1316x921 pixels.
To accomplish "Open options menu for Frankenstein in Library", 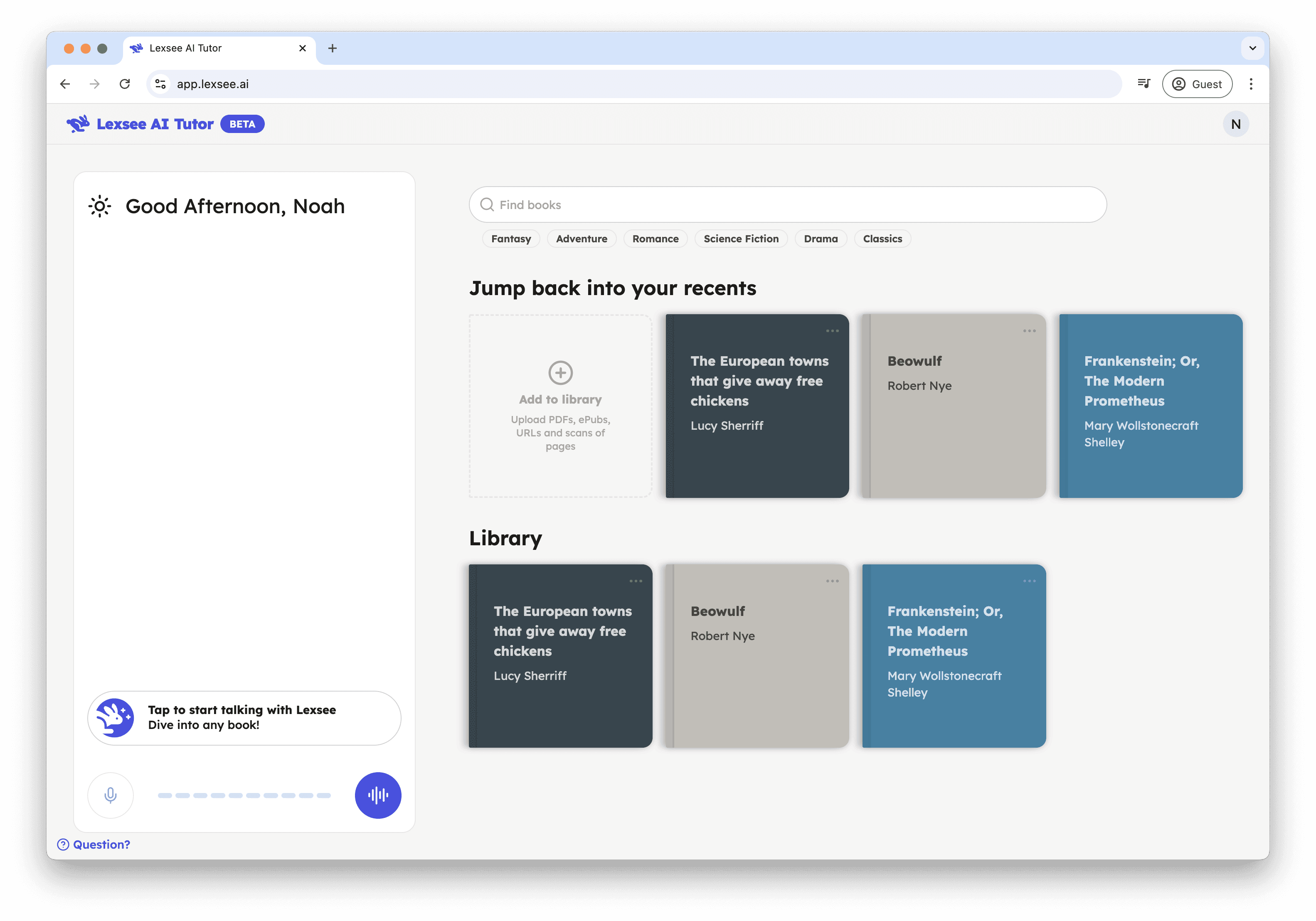I will click(1030, 581).
